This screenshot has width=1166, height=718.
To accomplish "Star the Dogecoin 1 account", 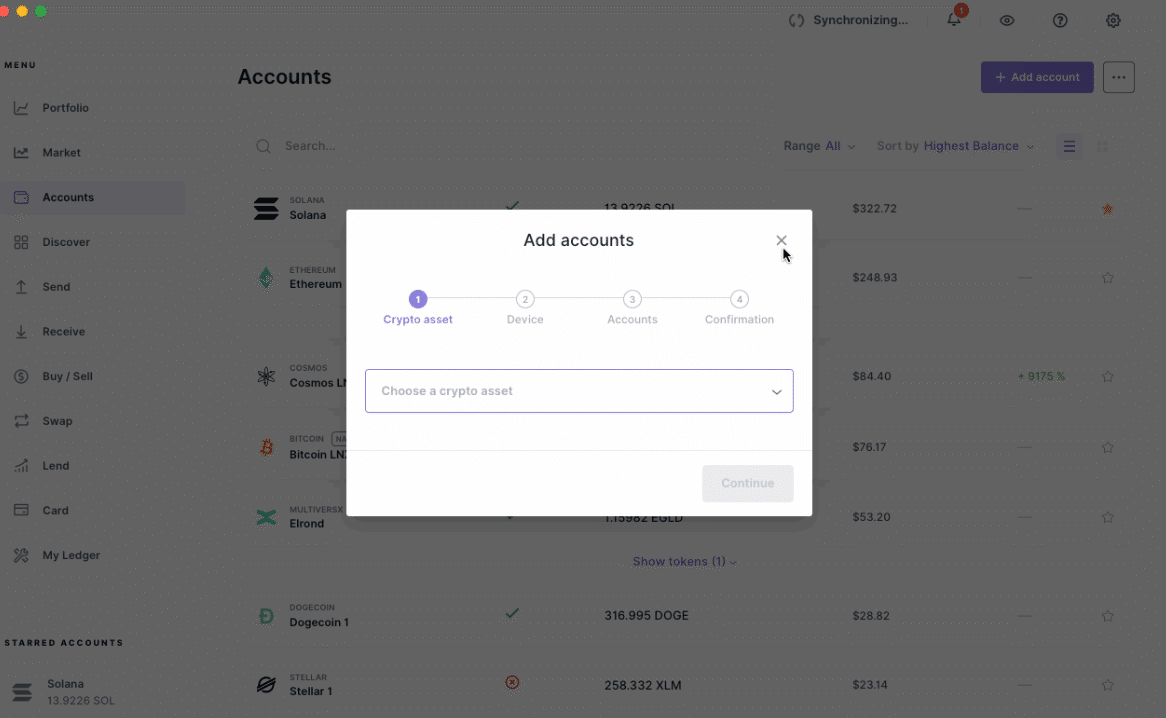I will click(x=1108, y=616).
